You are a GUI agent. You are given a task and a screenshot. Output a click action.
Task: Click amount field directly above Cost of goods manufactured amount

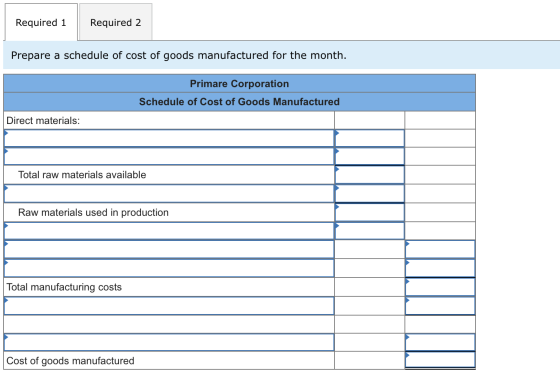pyautogui.click(x=440, y=342)
